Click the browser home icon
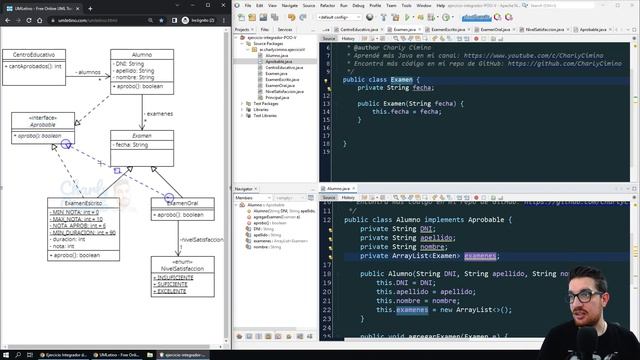This screenshot has height=360, width=640. (40, 20)
